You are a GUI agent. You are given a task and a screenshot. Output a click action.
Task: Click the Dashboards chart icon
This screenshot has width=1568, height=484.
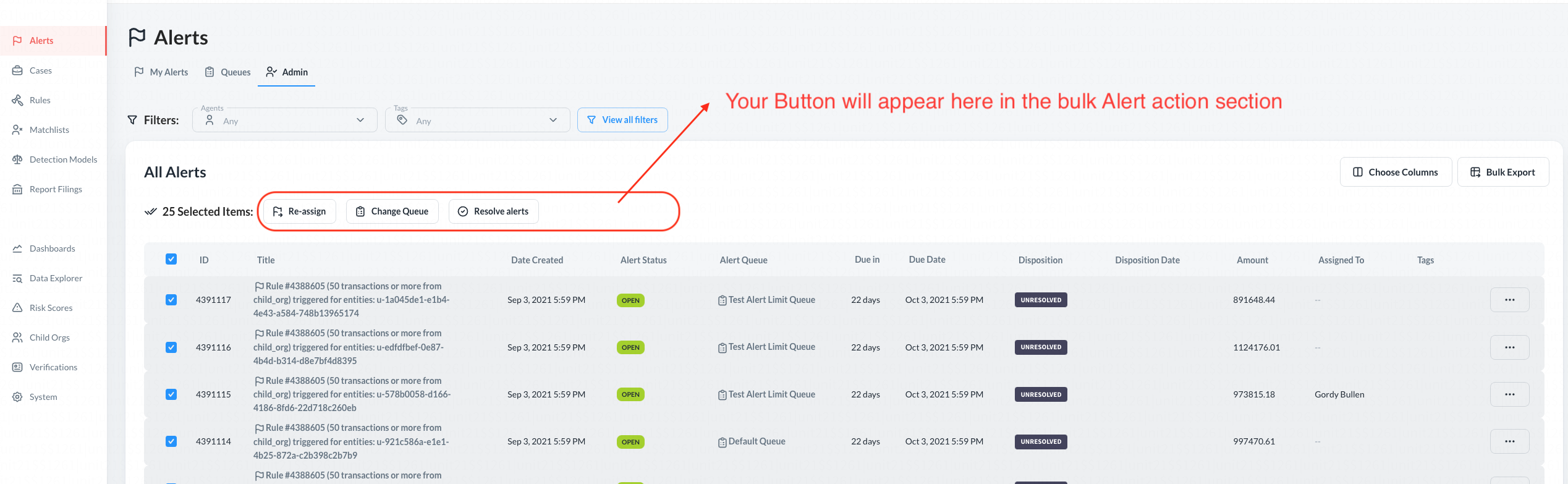tap(17, 248)
